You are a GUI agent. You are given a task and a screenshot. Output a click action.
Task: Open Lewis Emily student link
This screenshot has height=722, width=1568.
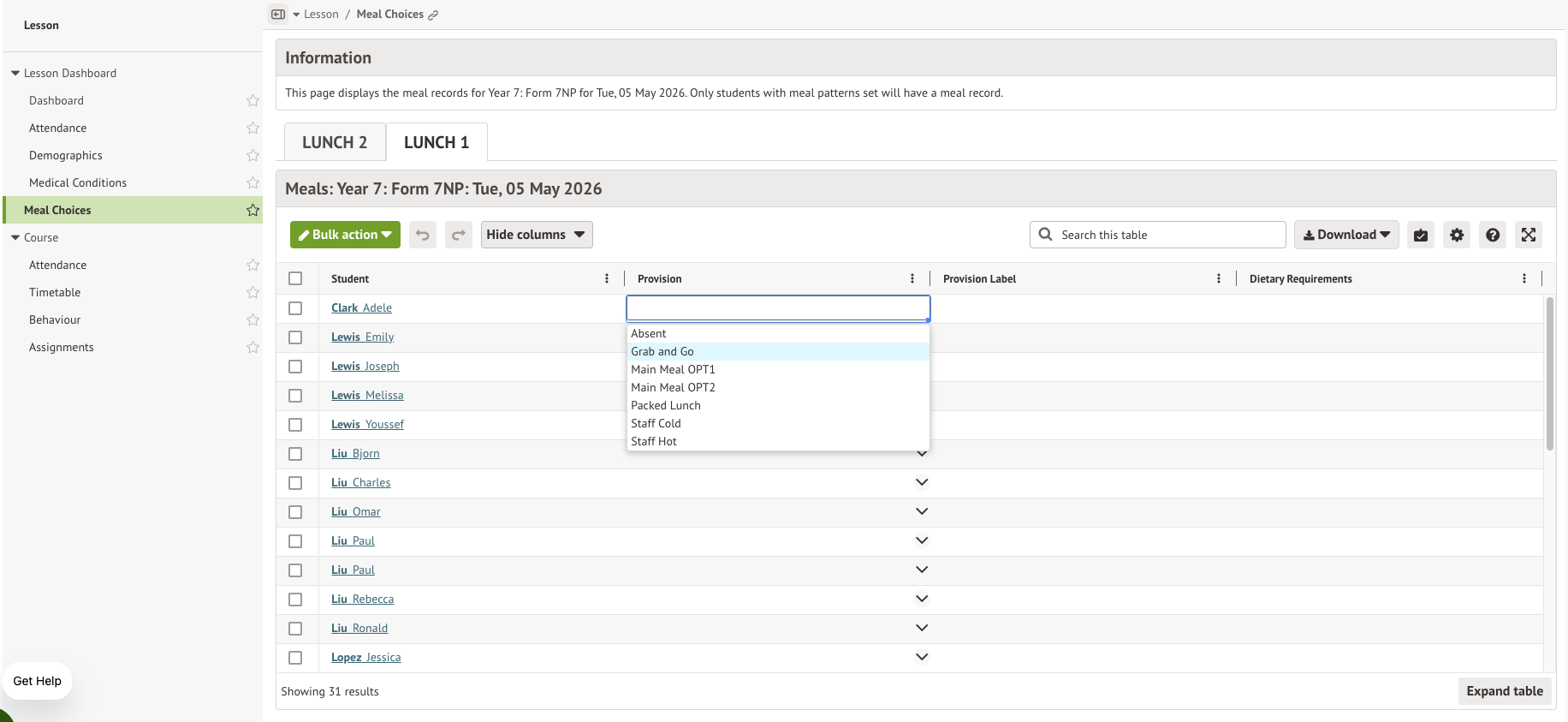tap(363, 337)
